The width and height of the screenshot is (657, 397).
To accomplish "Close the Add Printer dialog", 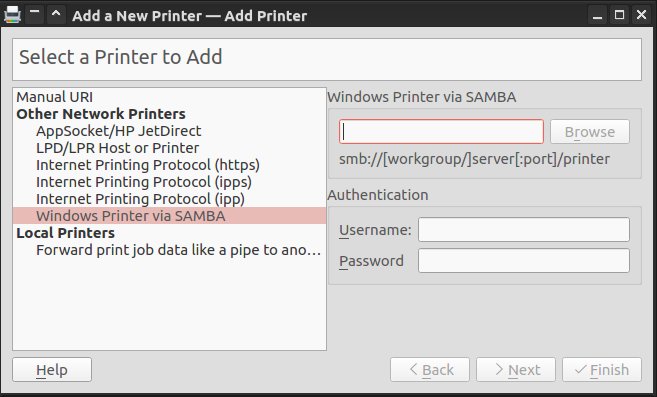I will point(641,15).
